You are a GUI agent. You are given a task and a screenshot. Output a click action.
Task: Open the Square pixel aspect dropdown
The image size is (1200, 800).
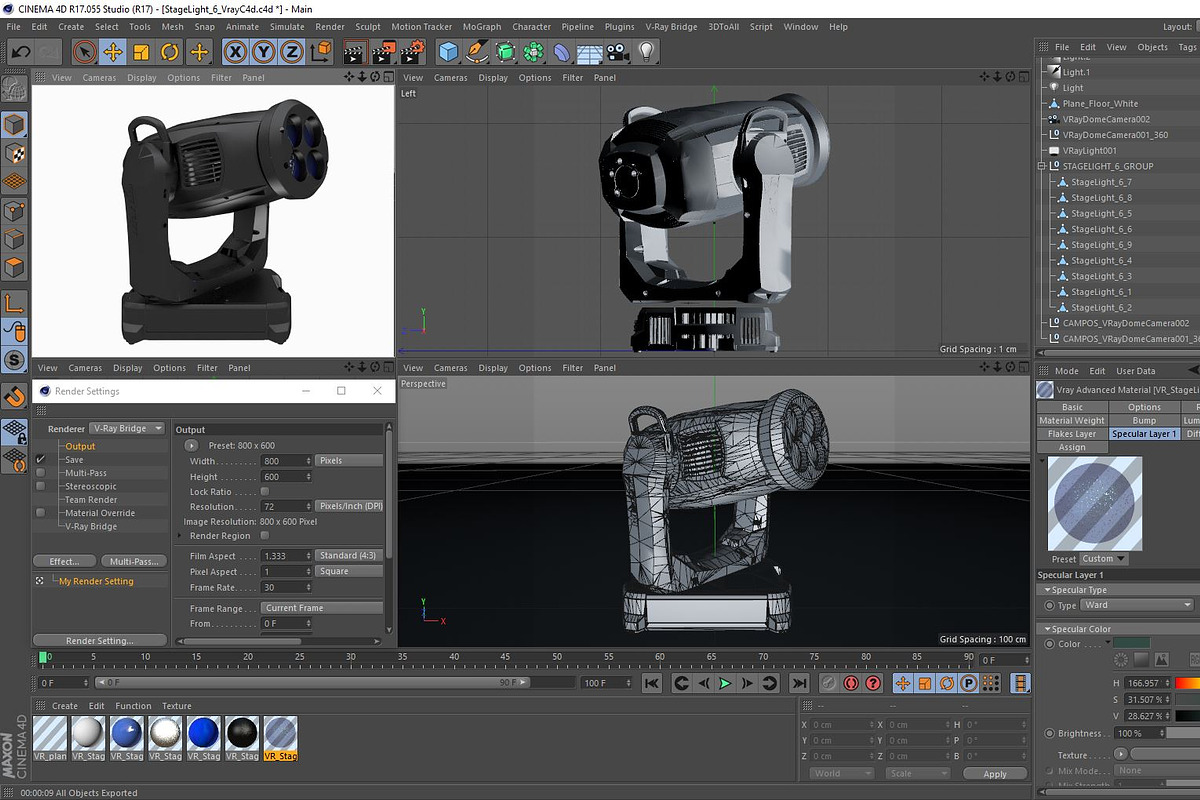(349, 571)
